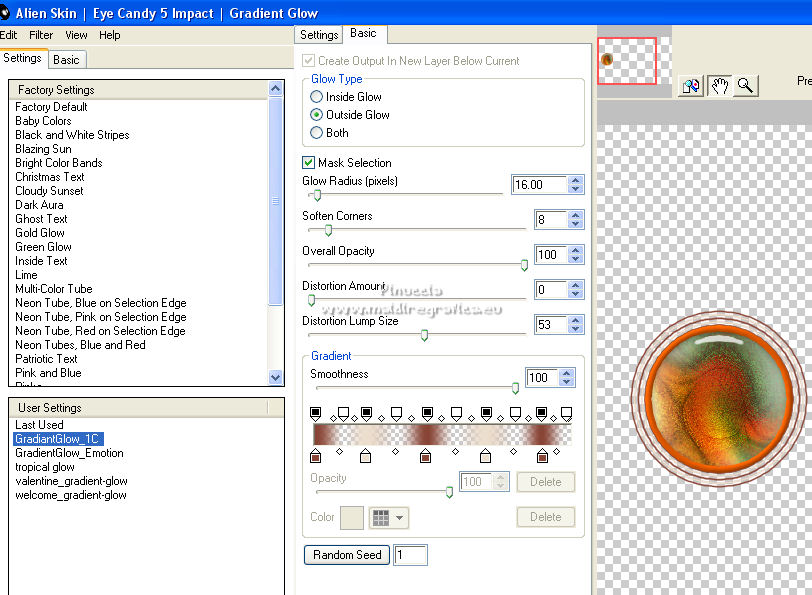Select Patriotic Text preset
The width and height of the screenshot is (812, 595).
tap(46, 359)
